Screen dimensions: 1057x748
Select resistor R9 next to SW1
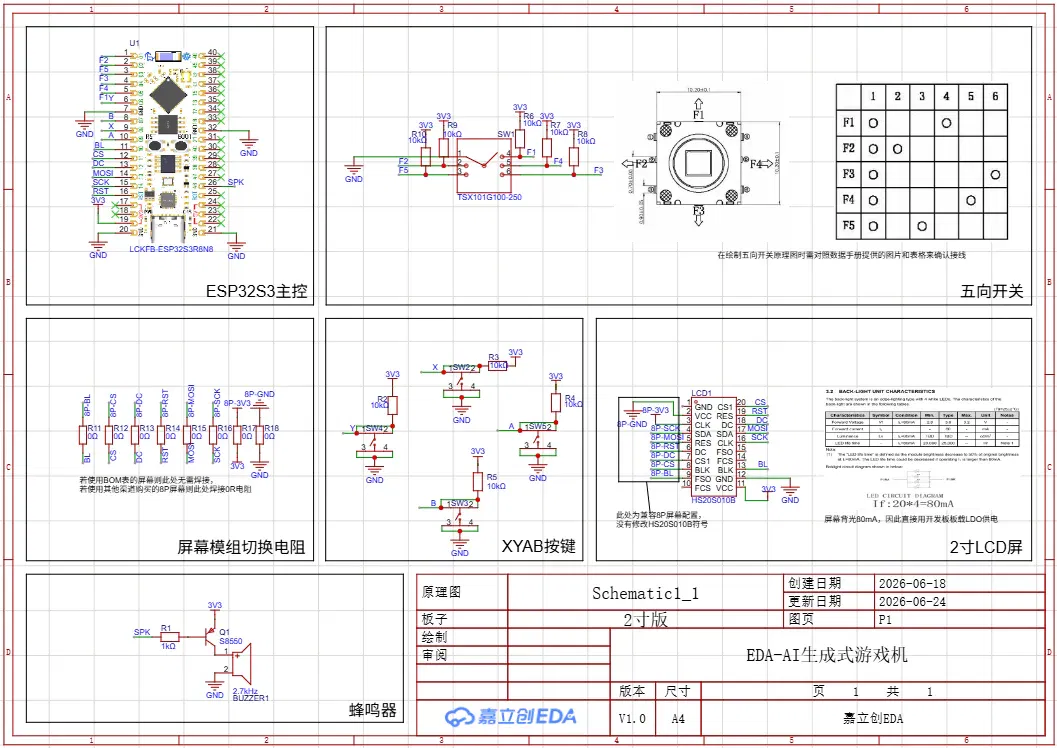(444, 148)
